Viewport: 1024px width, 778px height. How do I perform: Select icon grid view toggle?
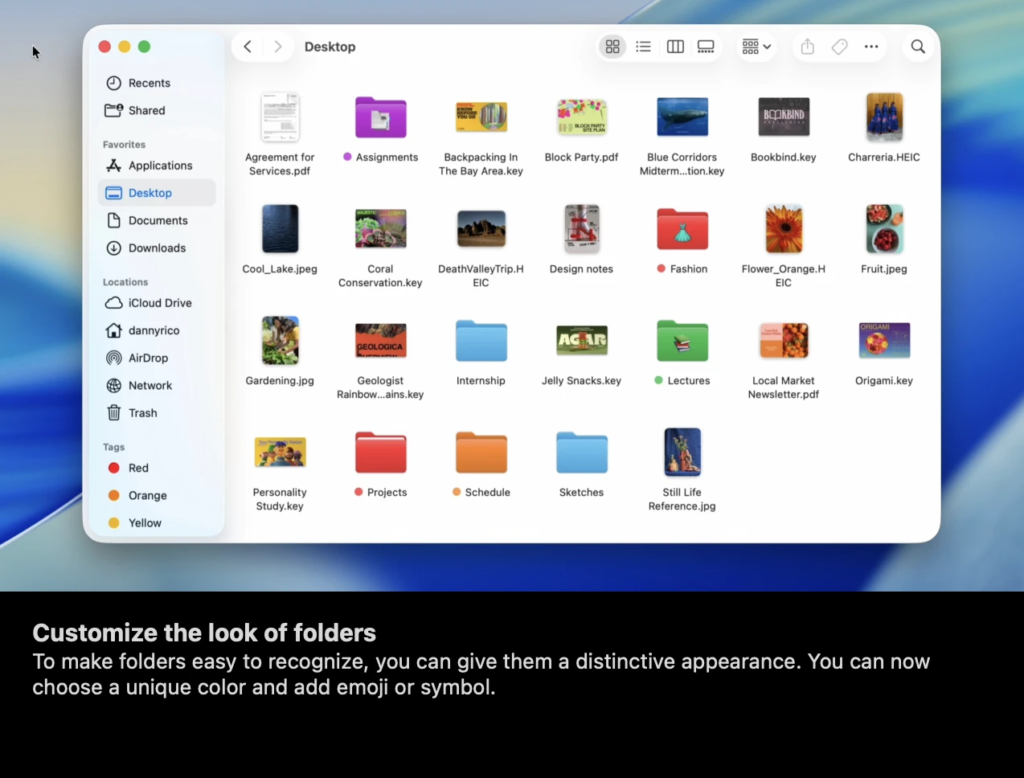[x=613, y=47]
